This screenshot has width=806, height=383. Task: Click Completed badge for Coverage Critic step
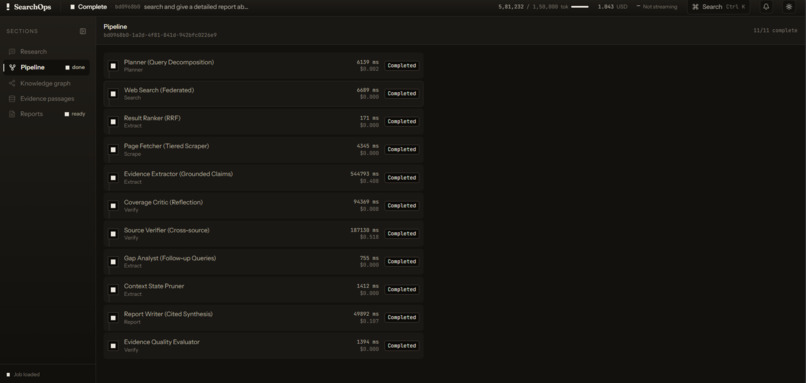[x=401, y=206]
